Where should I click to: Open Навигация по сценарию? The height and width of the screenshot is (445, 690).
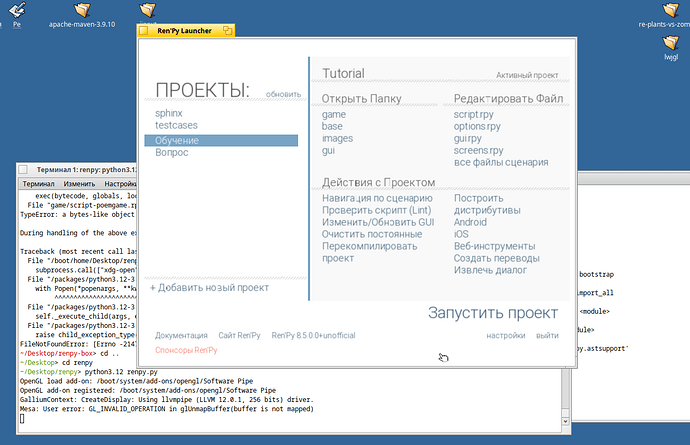point(377,198)
